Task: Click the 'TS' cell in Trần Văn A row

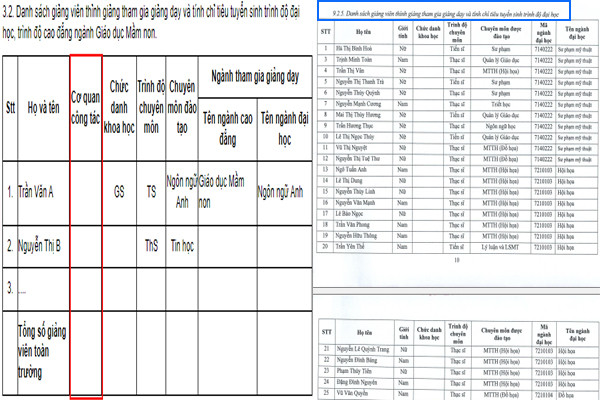Action: coord(151,192)
